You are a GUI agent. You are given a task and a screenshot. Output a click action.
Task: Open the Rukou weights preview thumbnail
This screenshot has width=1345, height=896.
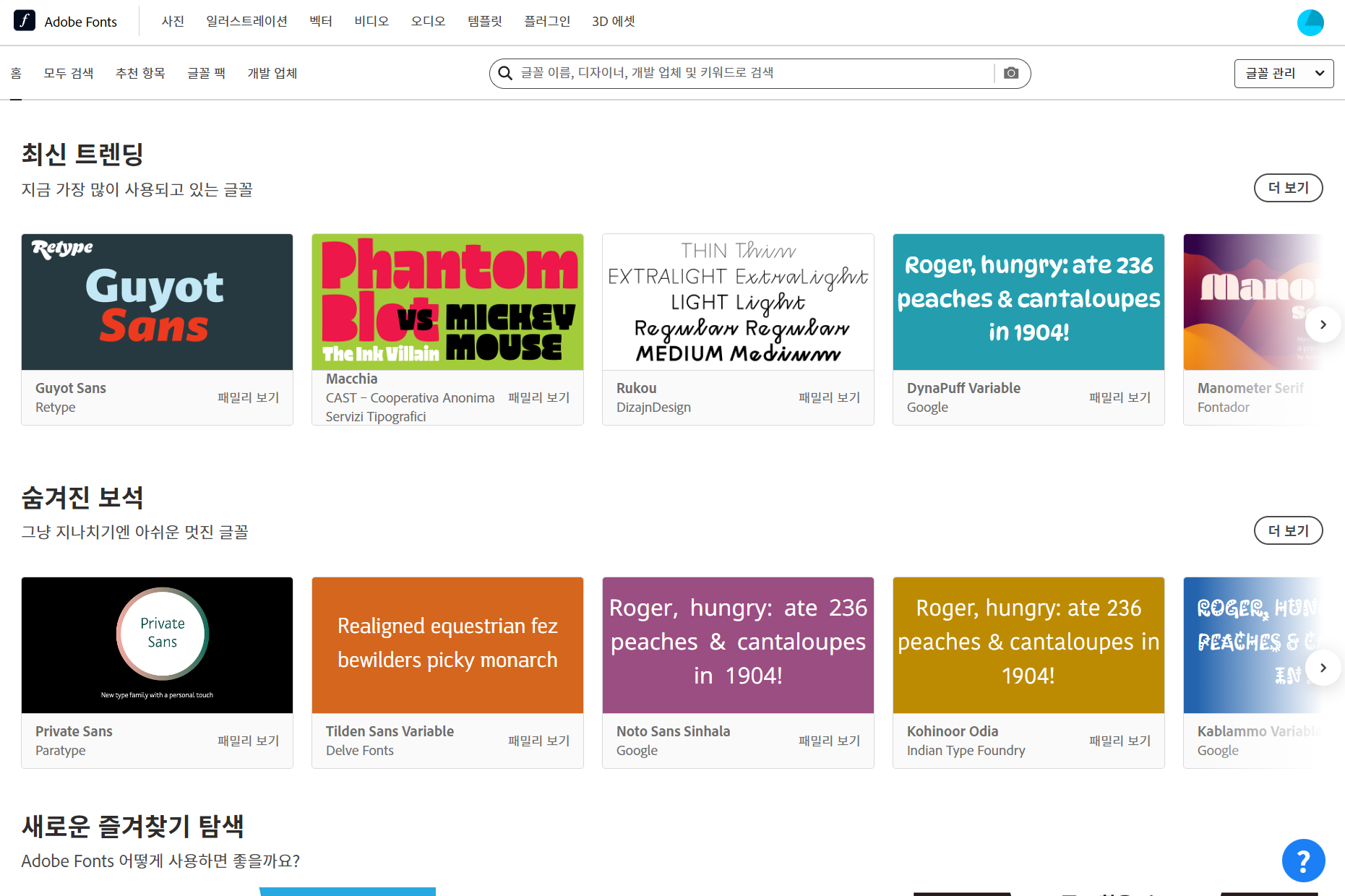738,302
